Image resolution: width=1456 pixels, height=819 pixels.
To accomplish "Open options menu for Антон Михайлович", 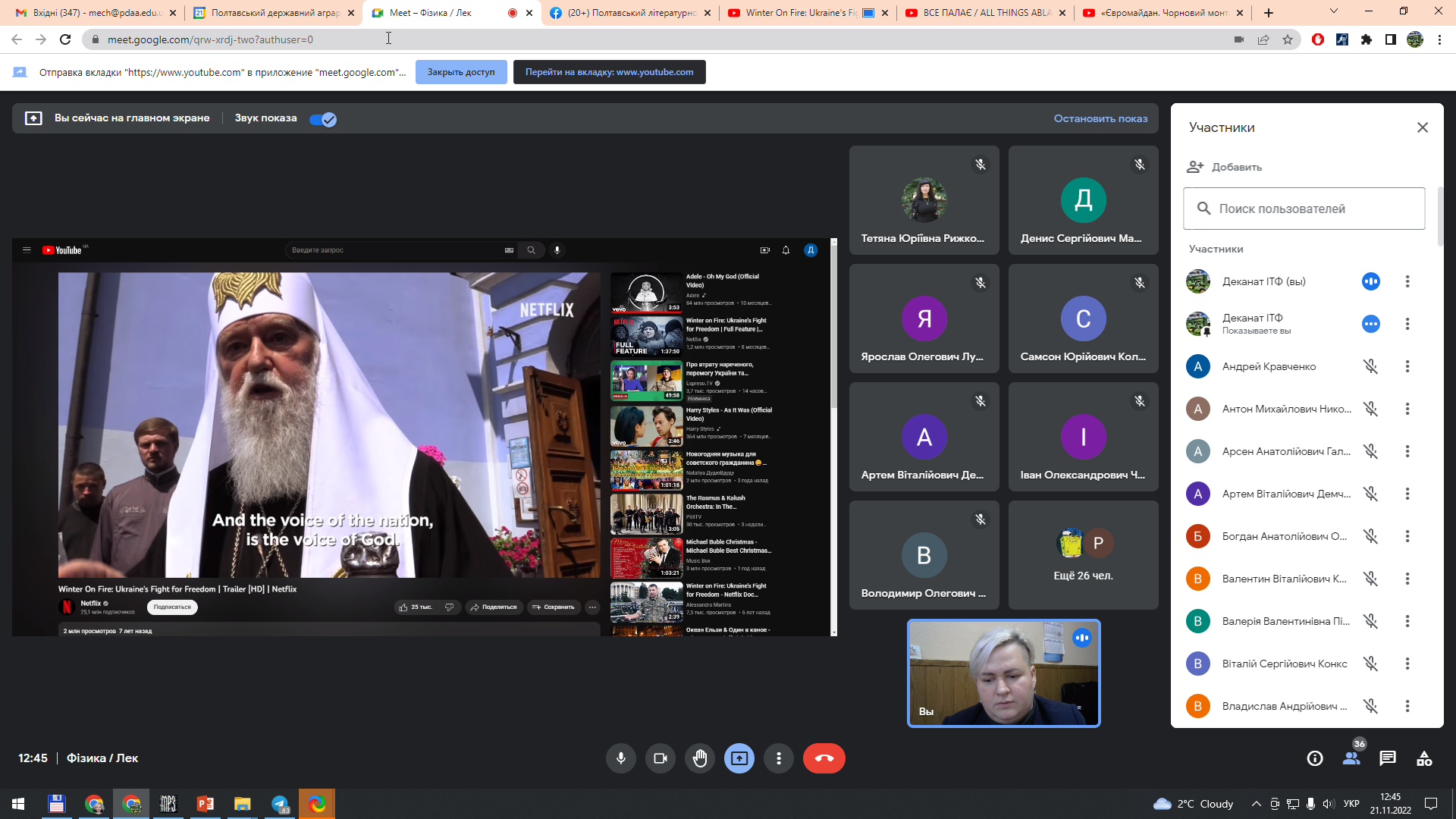I will (1407, 409).
